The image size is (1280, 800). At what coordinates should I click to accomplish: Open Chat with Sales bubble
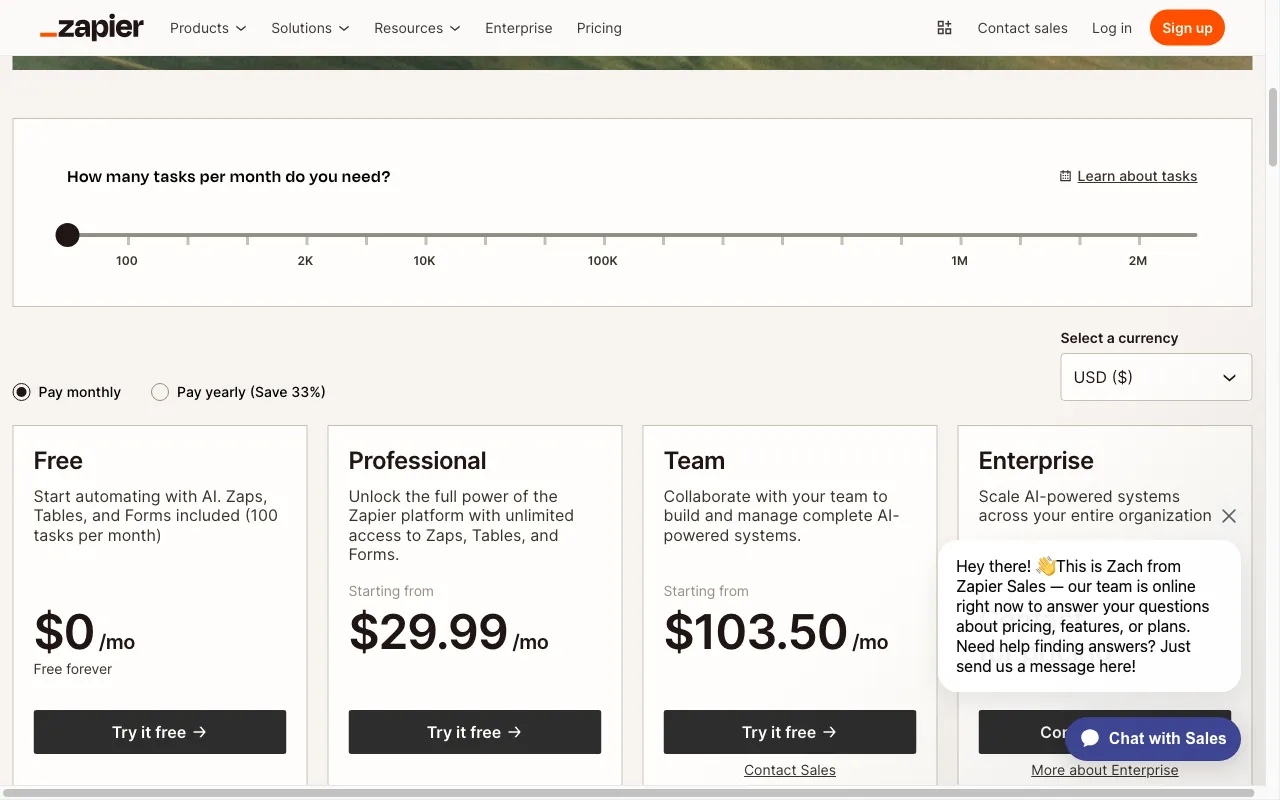(1153, 738)
